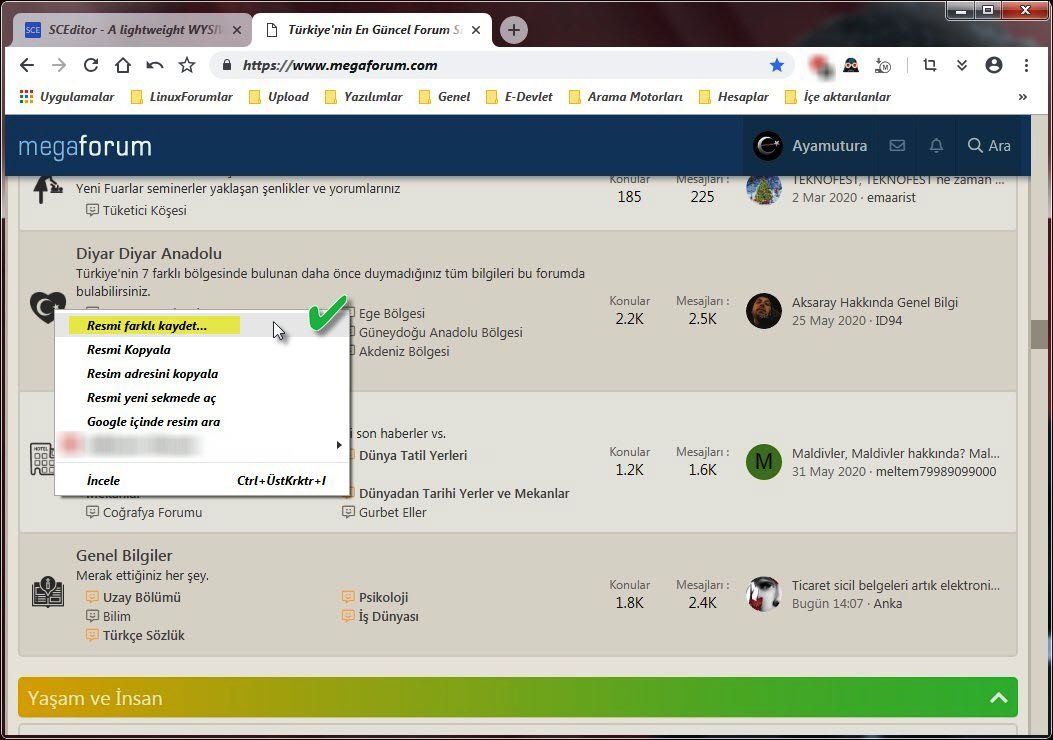Screen dimensions: 1053x740
Task: Click the outline star icon beside home
Action: [x=187, y=65]
